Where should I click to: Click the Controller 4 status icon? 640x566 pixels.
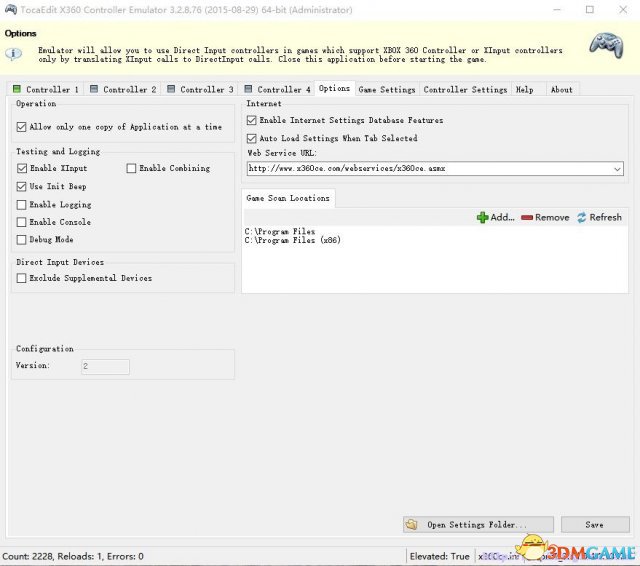pyautogui.click(x=248, y=89)
